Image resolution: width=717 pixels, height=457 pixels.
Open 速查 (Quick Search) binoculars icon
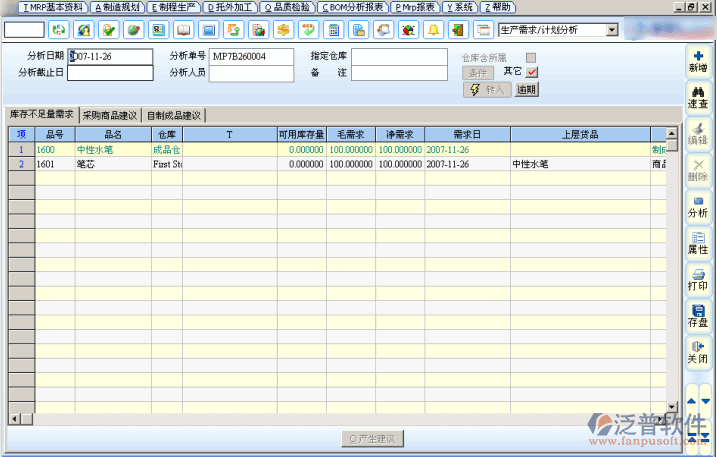pos(697,97)
